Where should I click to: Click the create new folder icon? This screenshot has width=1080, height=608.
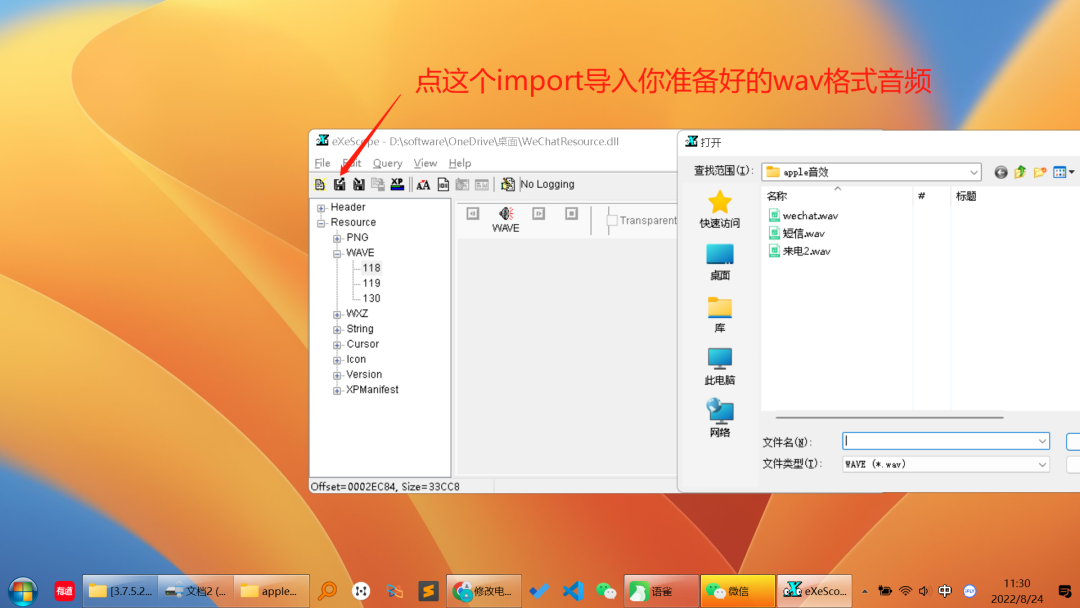(1039, 172)
